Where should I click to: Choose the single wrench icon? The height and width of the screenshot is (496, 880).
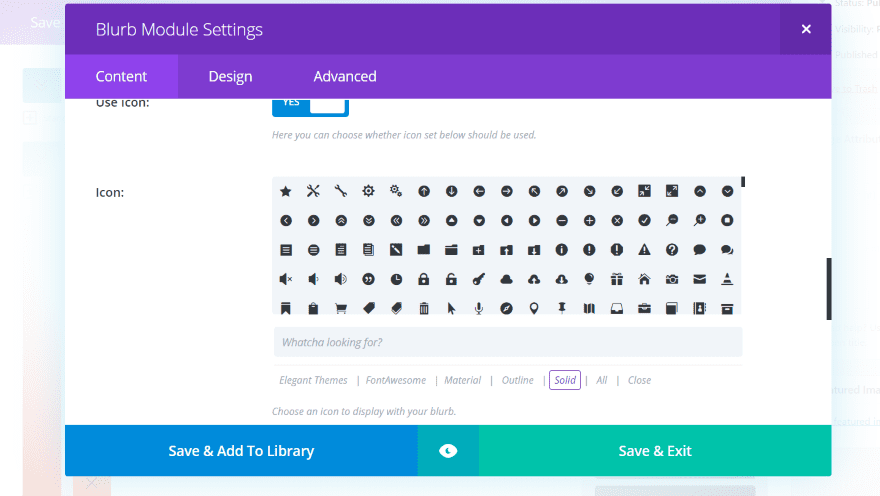pyautogui.click(x=341, y=191)
